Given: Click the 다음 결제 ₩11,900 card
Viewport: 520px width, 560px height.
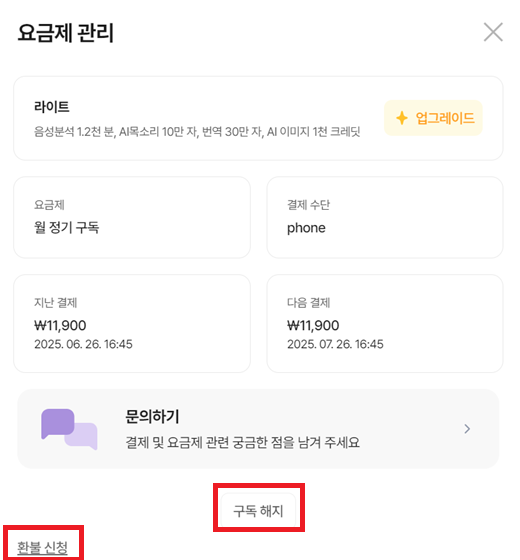Looking at the screenshot, I should [385, 324].
